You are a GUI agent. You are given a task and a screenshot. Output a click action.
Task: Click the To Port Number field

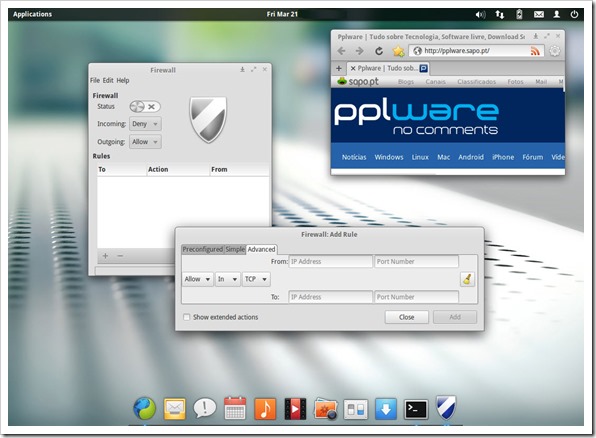417,297
